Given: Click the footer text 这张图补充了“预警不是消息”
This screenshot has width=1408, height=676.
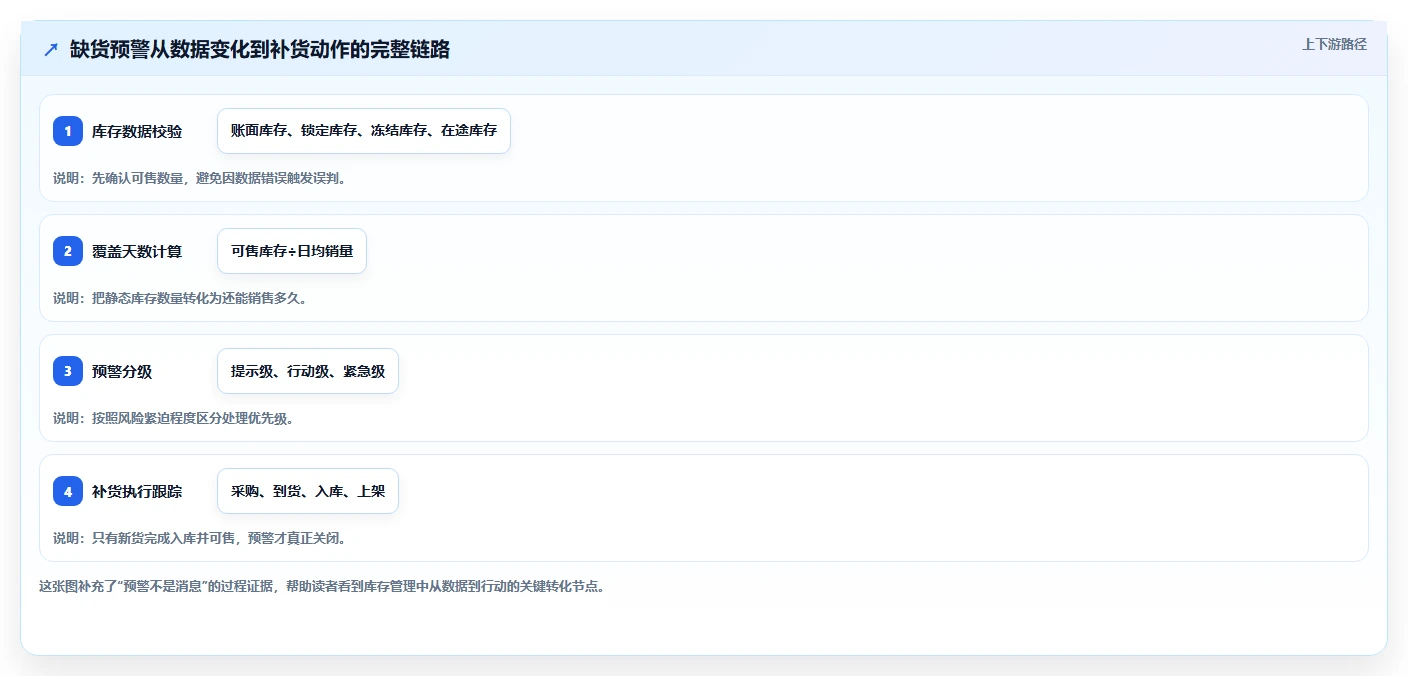Looking at the screenshot, I should (322, 586).
